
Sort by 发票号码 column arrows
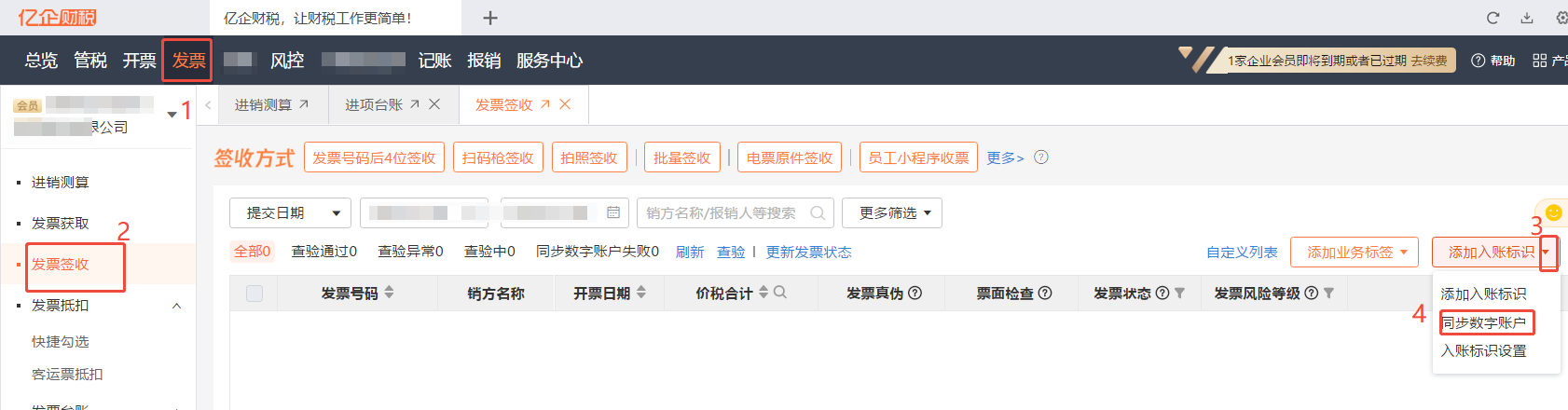coord(389,293)
